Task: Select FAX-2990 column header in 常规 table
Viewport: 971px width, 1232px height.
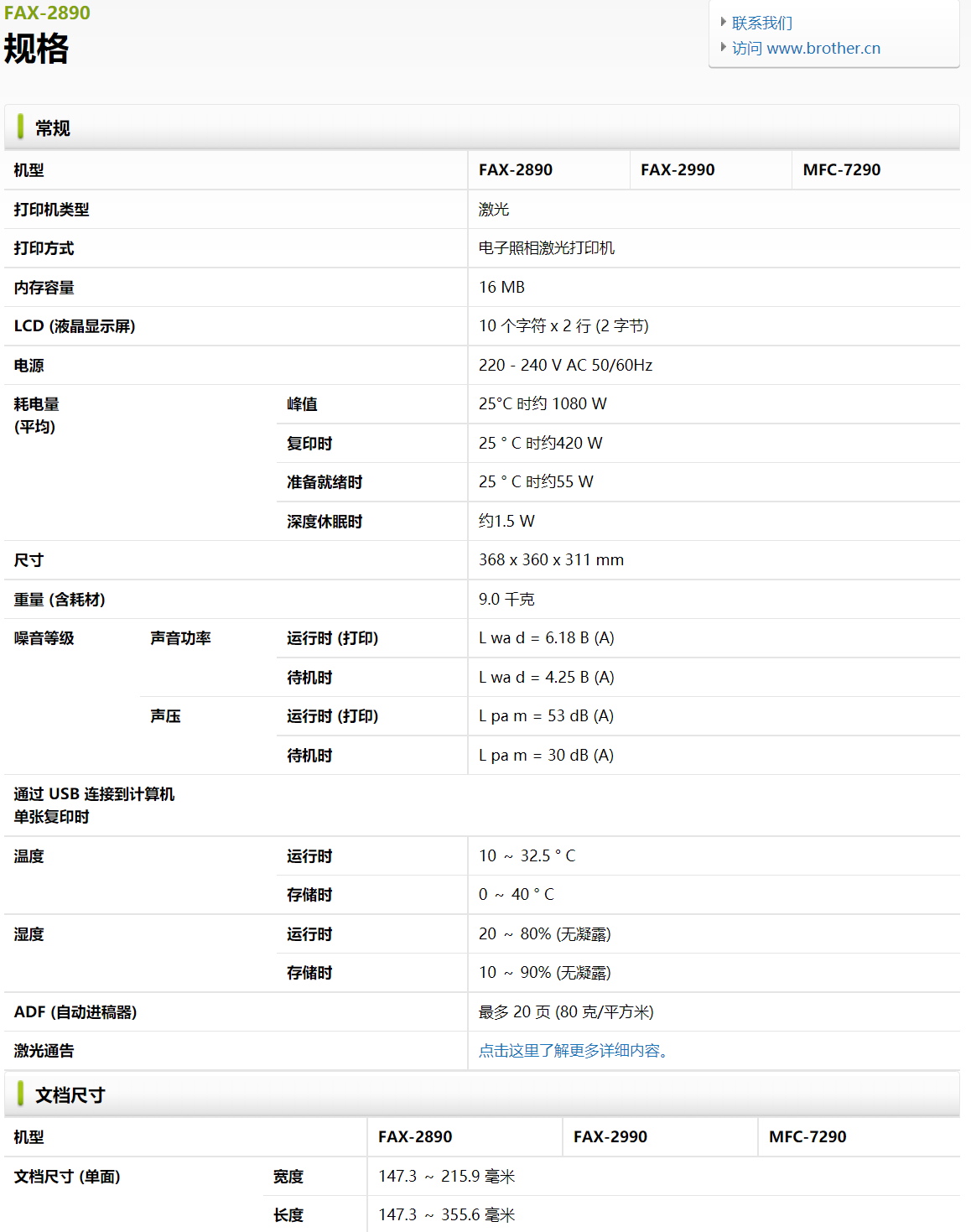Action: (x=678, y=169)
